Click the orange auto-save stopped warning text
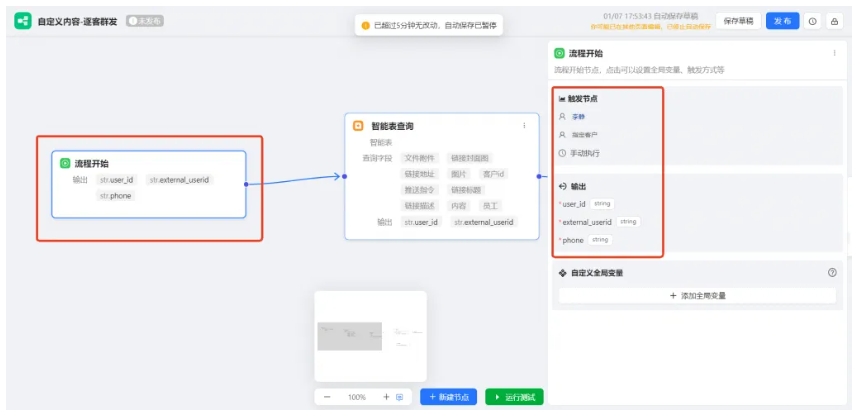Image resolution: width=861 pixels, height=416 pixels. [x=650, y=26]
